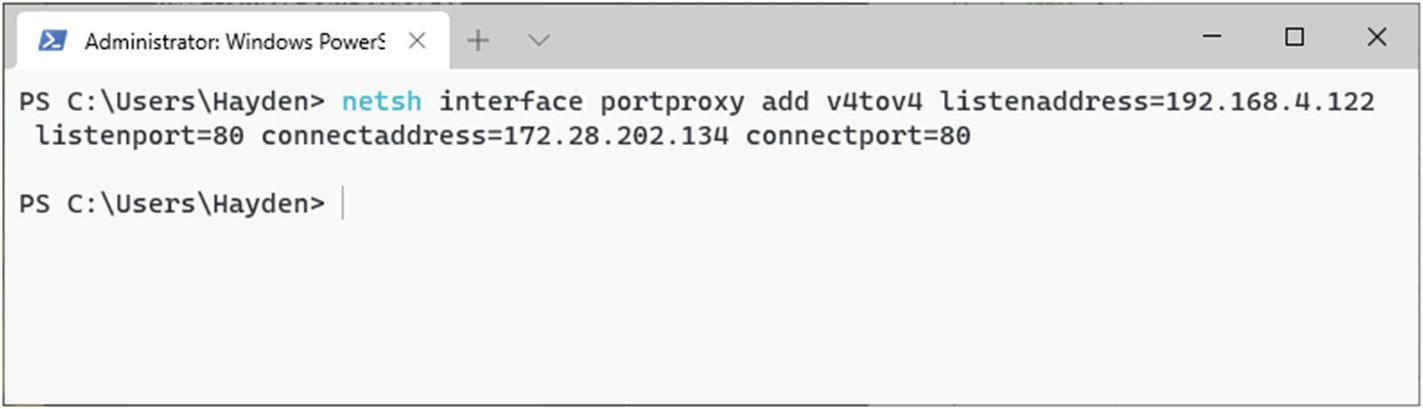Click the PowerShell icon in the tab
Viewport: 1423px width, 409px height.
click(52, 40)
